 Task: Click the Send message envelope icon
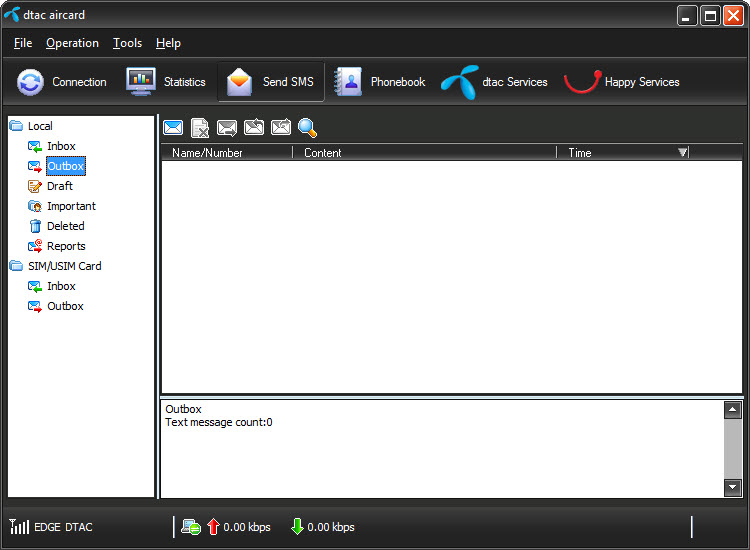coord(227,128)
